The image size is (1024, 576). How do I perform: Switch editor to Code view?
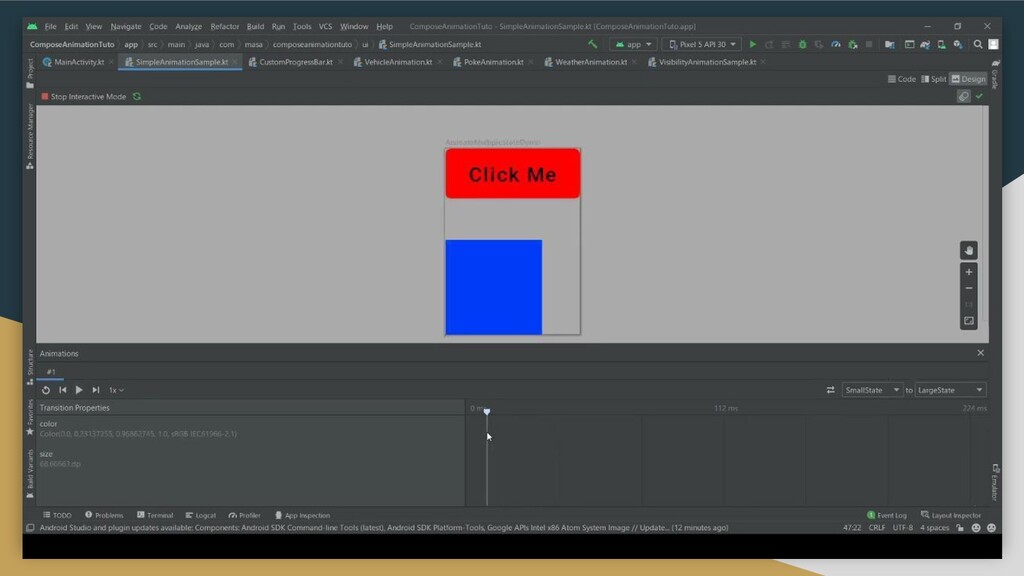pyautogui.click(x=901, y=79)
